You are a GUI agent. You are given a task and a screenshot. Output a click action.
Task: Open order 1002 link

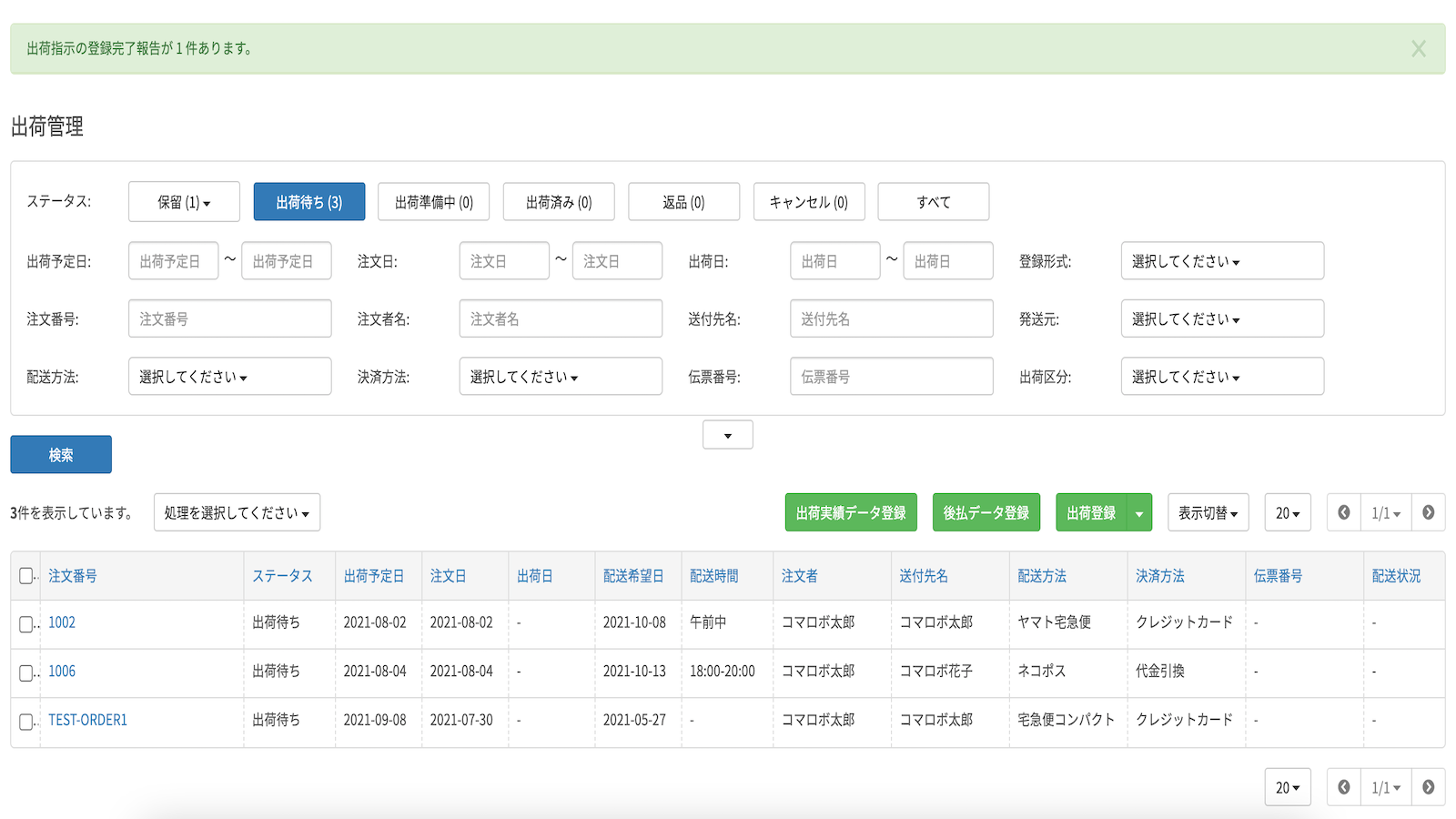(62, 622)
